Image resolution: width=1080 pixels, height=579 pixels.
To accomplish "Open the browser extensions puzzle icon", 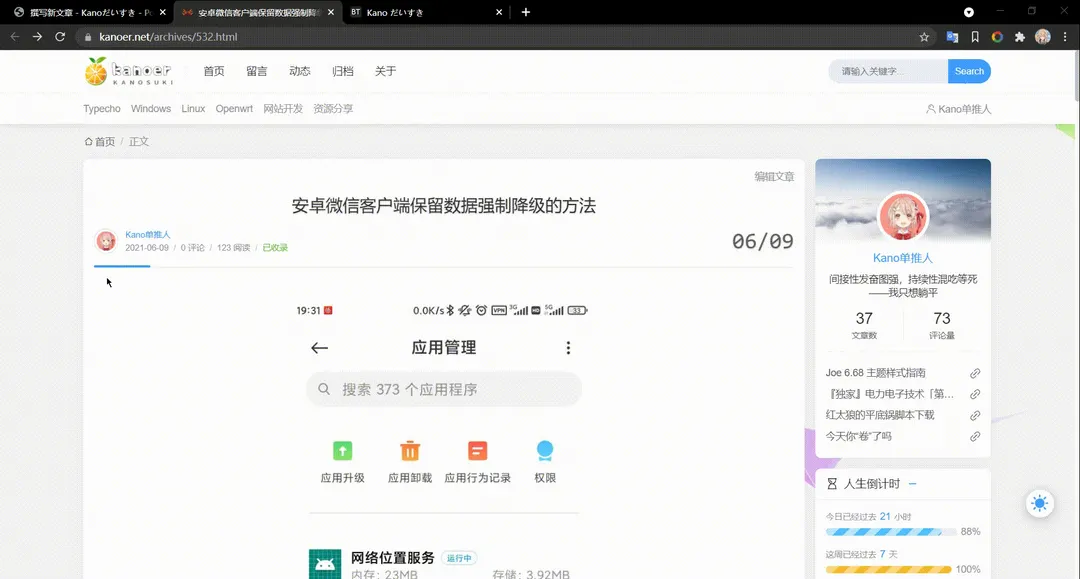I will pos(1020,37).
